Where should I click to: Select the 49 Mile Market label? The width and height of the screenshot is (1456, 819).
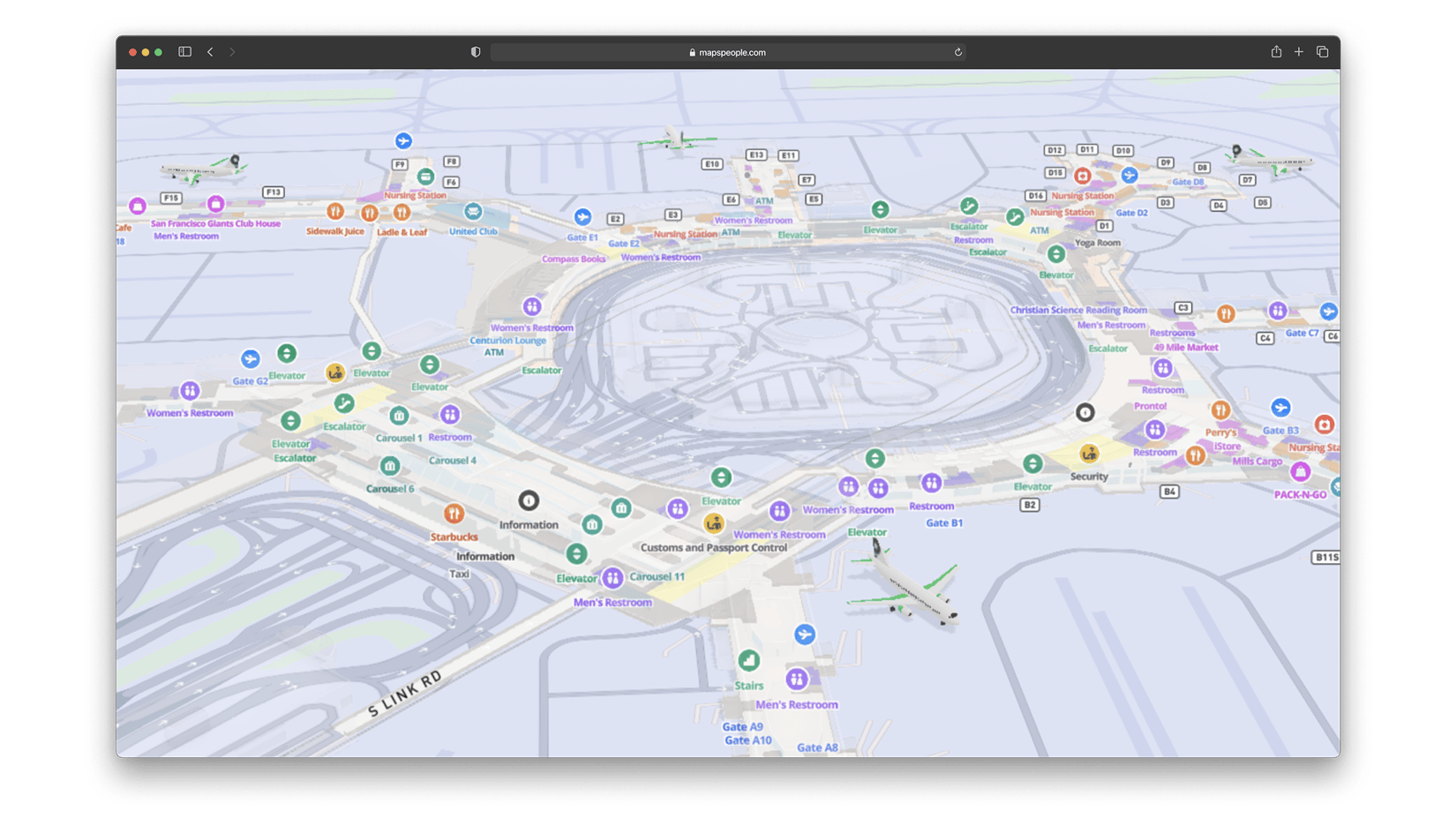coord(1185,348)
